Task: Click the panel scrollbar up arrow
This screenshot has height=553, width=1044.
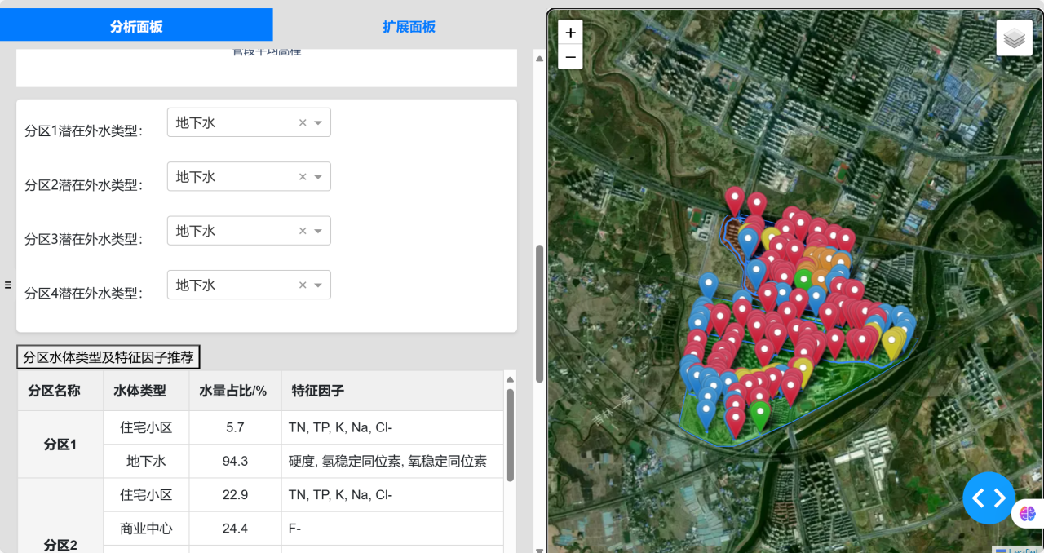Action: (x=539, y=59)
